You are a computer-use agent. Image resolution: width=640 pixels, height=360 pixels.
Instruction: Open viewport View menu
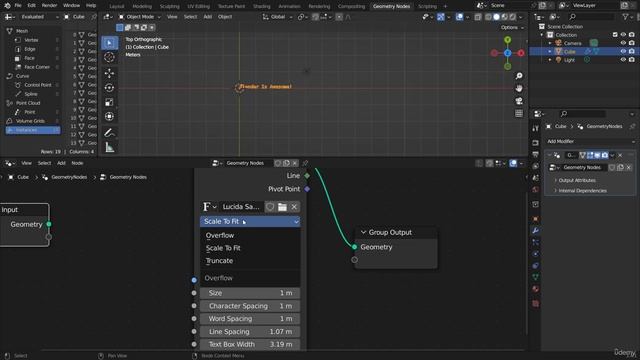click(x=172, y=17)
